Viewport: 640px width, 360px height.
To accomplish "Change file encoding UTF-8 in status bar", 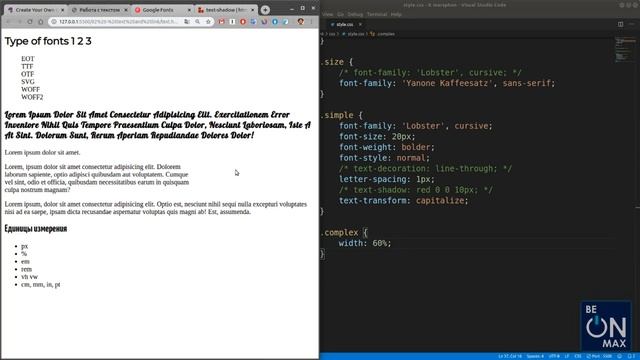I will tap(554, 356).
